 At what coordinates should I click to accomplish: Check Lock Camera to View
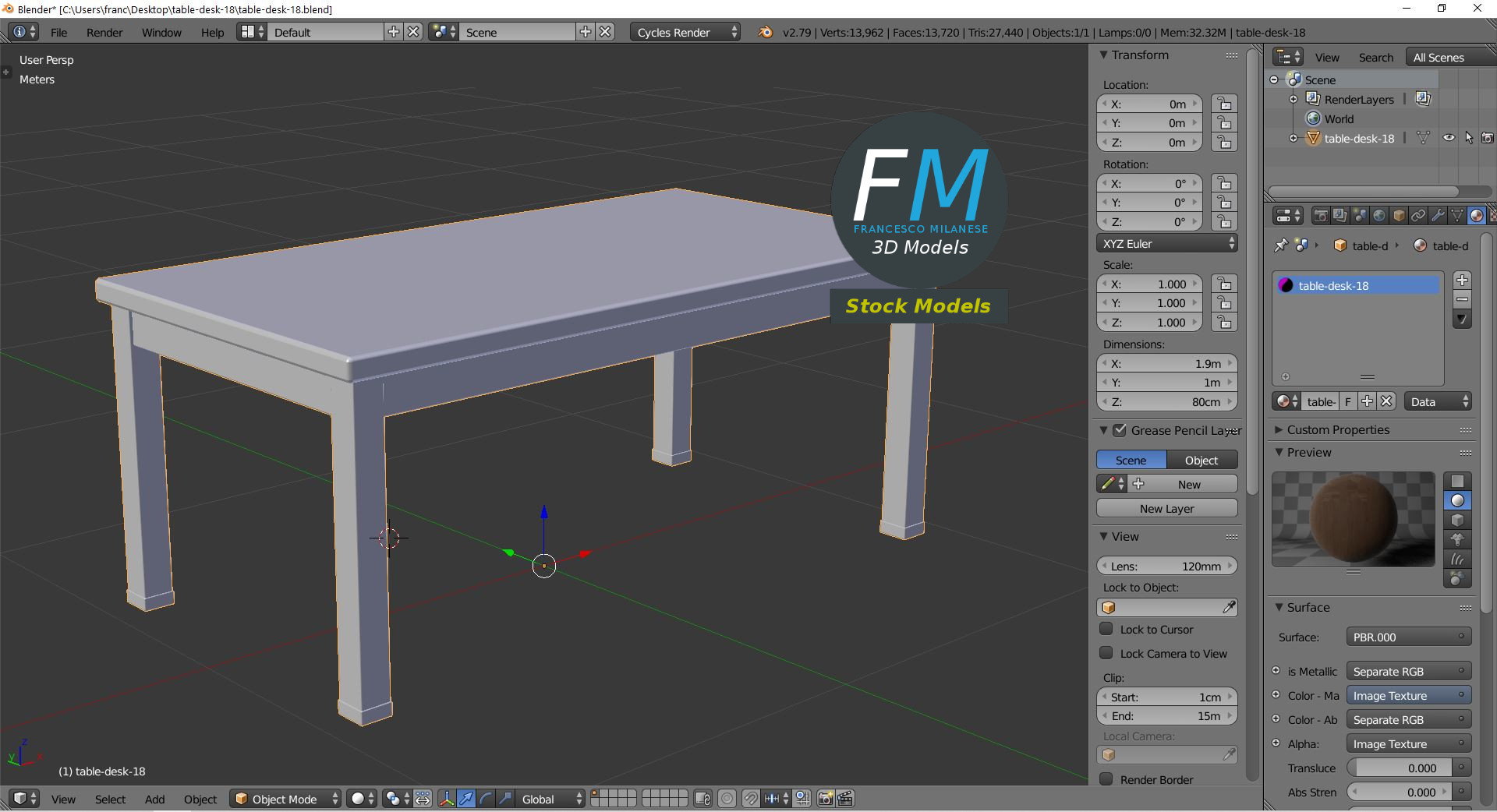[1106, 654]
